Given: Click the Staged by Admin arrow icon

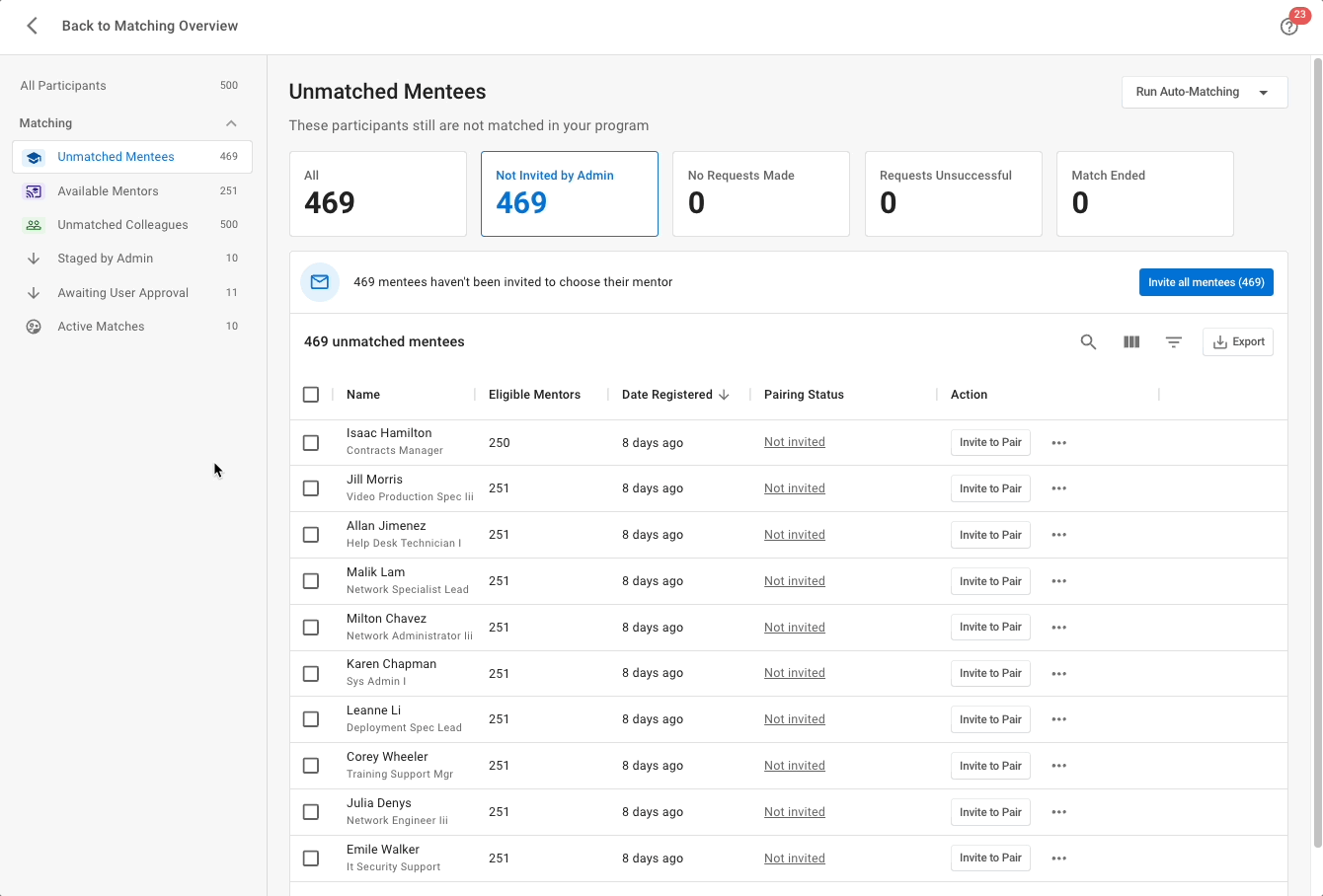Looking at the screenshot, I should [34, 259].
